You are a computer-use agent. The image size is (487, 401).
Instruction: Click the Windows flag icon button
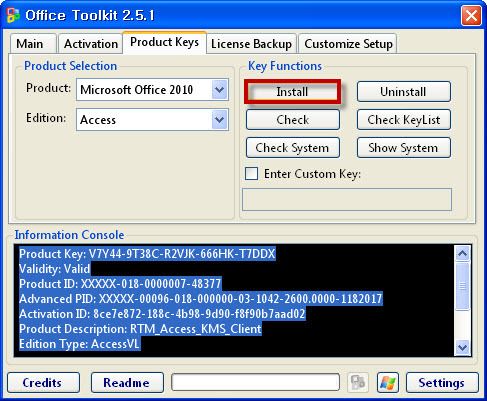[x=388, y=382]
